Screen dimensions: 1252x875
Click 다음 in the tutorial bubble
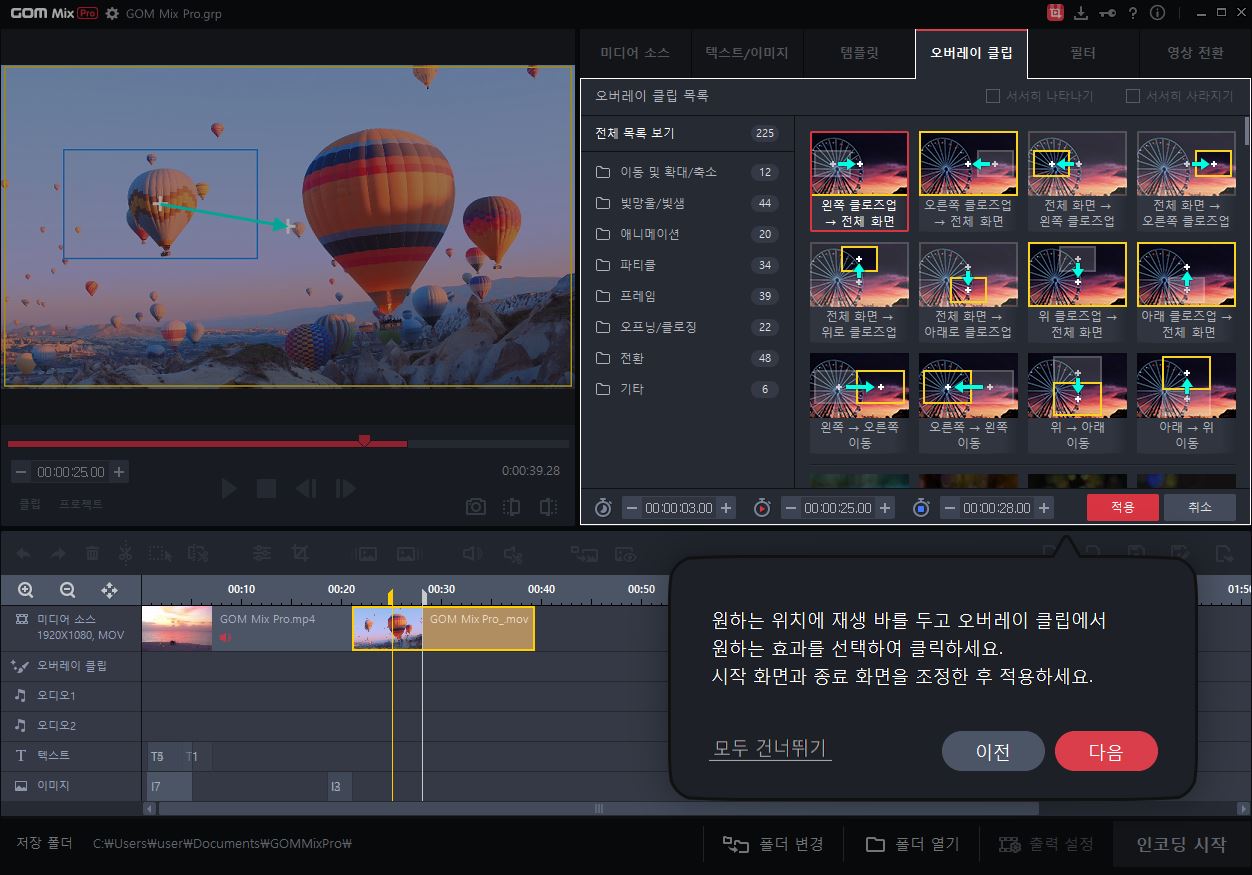coord(1106,752)
